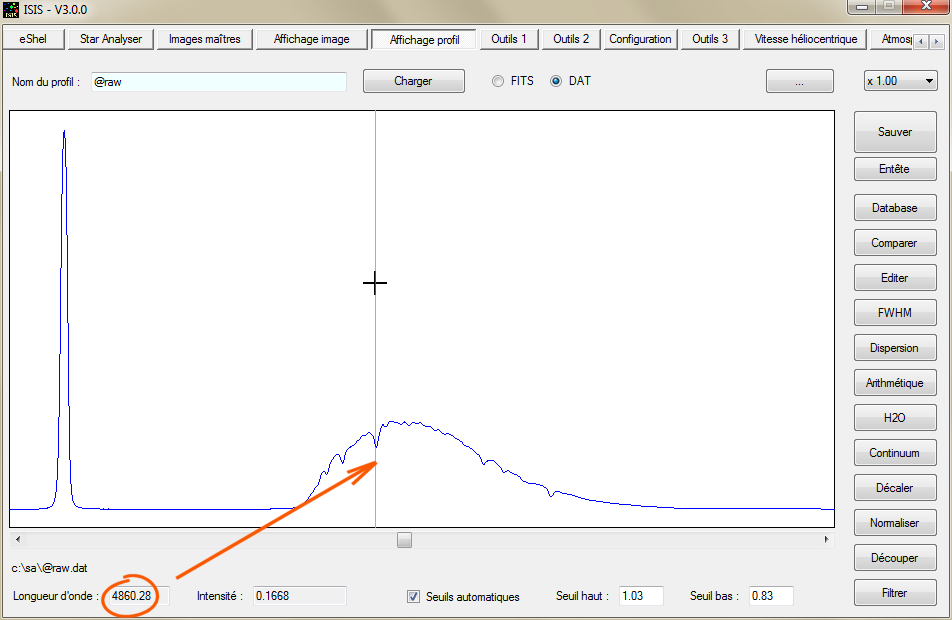Open the x 1.00 zoom dropdown
Screen dimensions: 952x620
[900, 81]
